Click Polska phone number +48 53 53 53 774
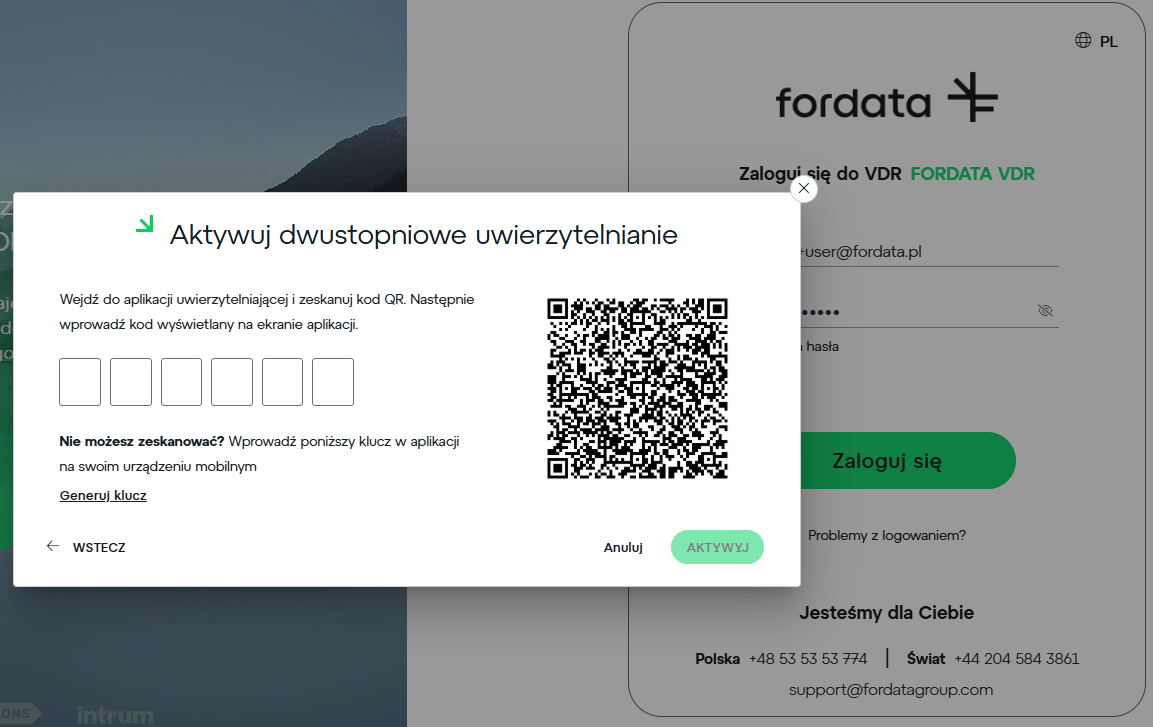This screenshot has height=727, width=1153. pyautogui.click(x=808, y=659)
